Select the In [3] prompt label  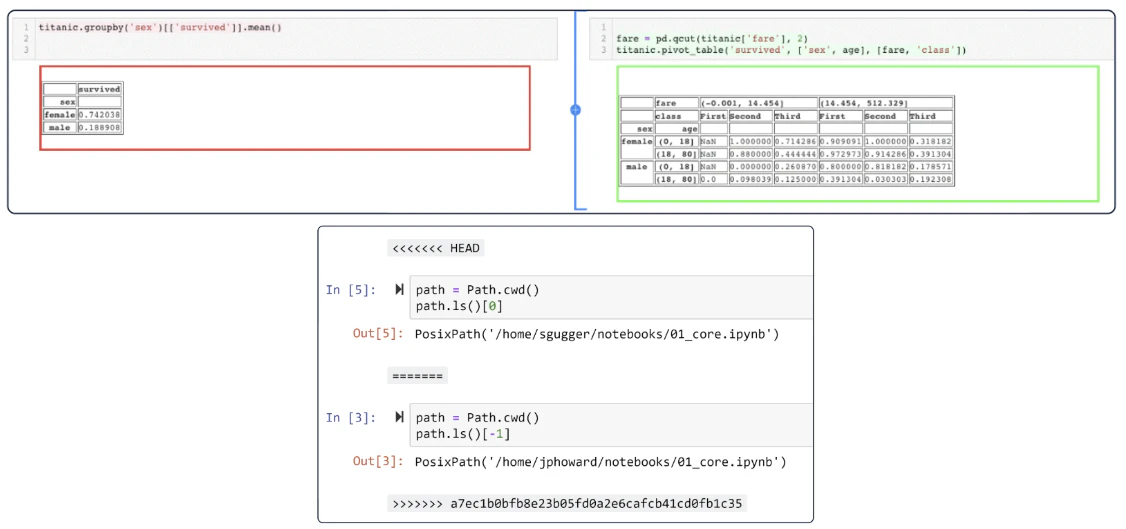tap(351, 418)
